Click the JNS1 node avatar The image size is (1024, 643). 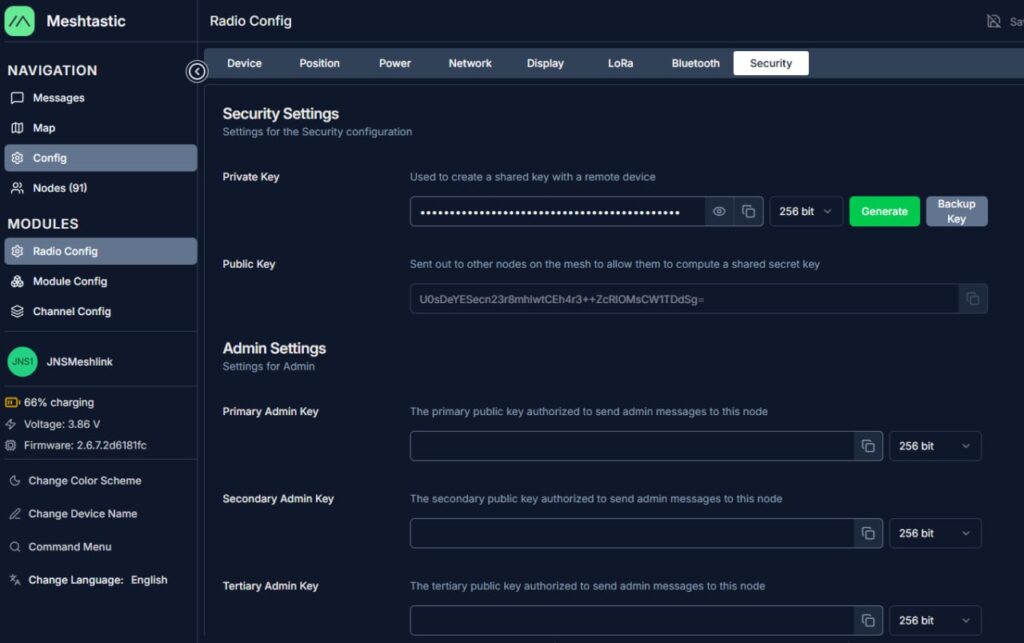click(22, 362)
